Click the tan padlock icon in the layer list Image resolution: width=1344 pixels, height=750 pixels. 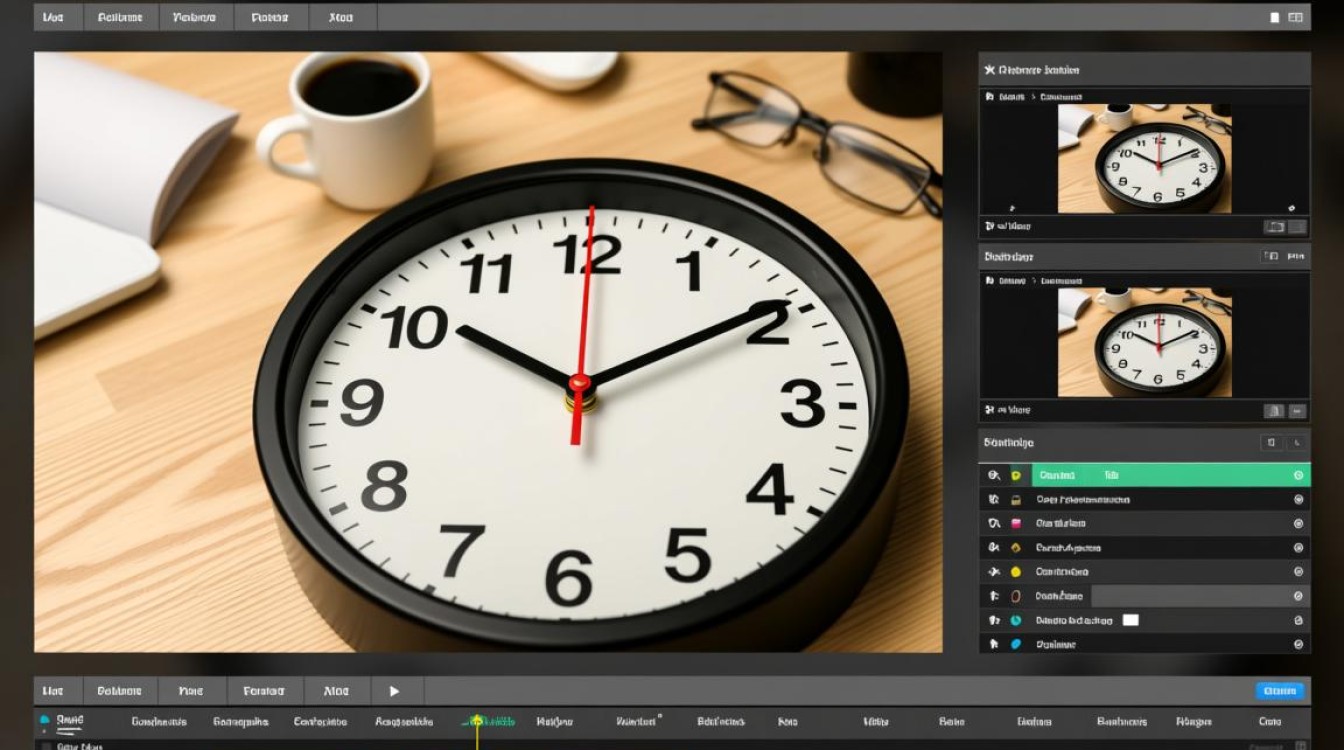pos(1015,500)
